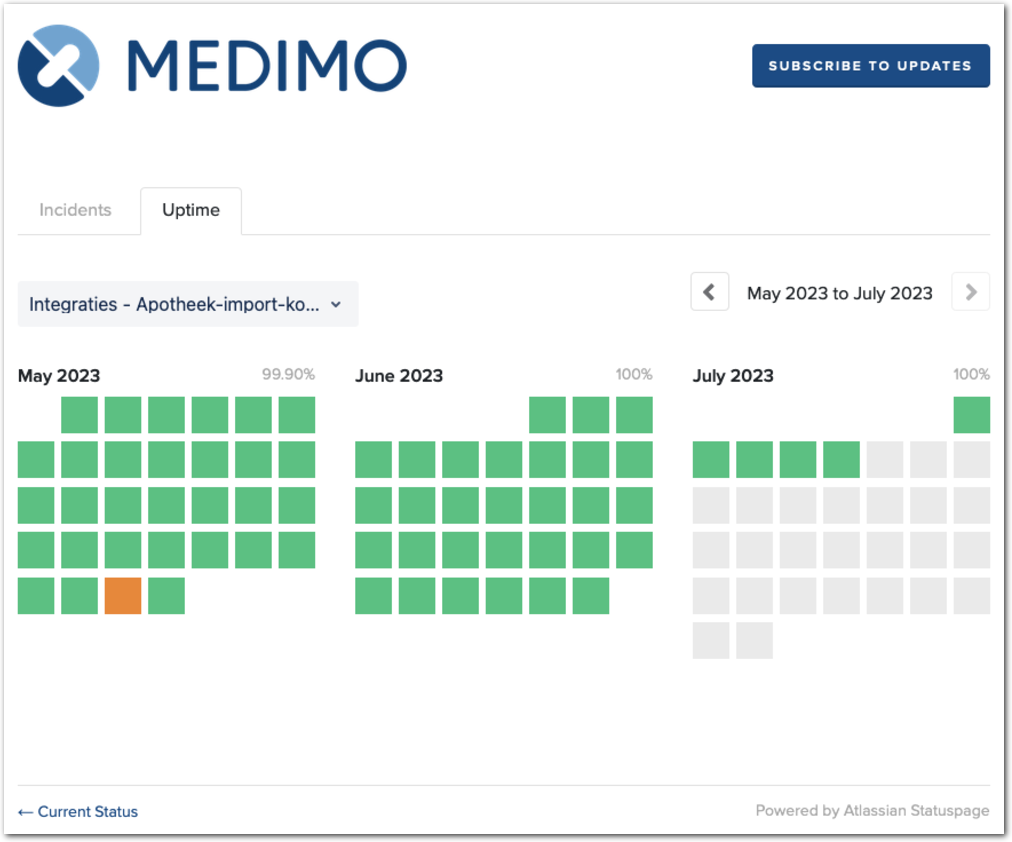Click the next date range arrow
This screenshot has width=1012, height=842.
970,292
